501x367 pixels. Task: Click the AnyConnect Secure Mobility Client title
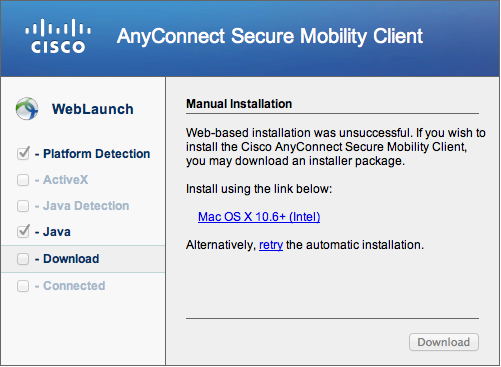click(x=270, y=36)
